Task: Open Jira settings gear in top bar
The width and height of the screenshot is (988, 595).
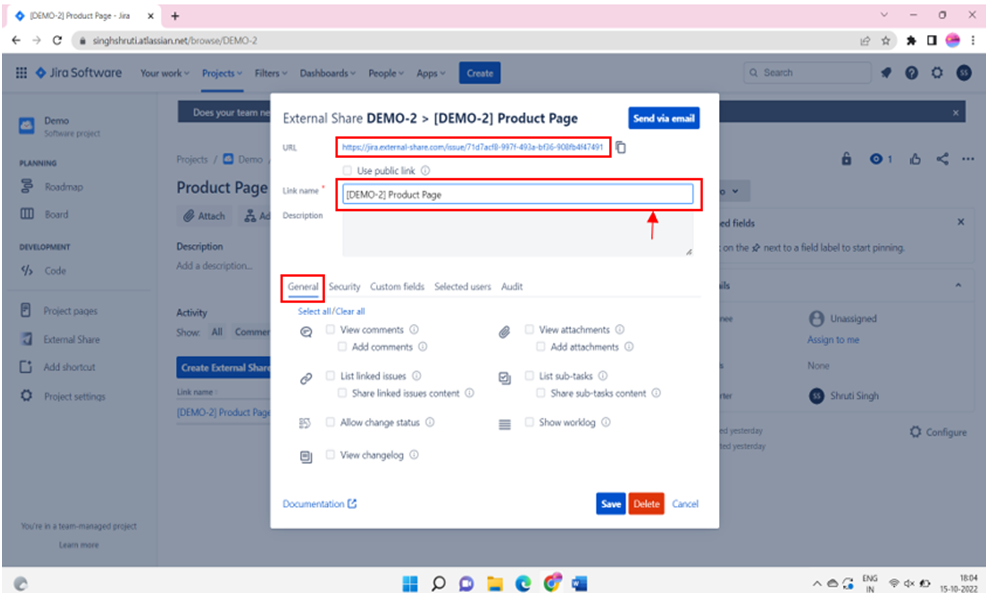Action: click(938, 73)
